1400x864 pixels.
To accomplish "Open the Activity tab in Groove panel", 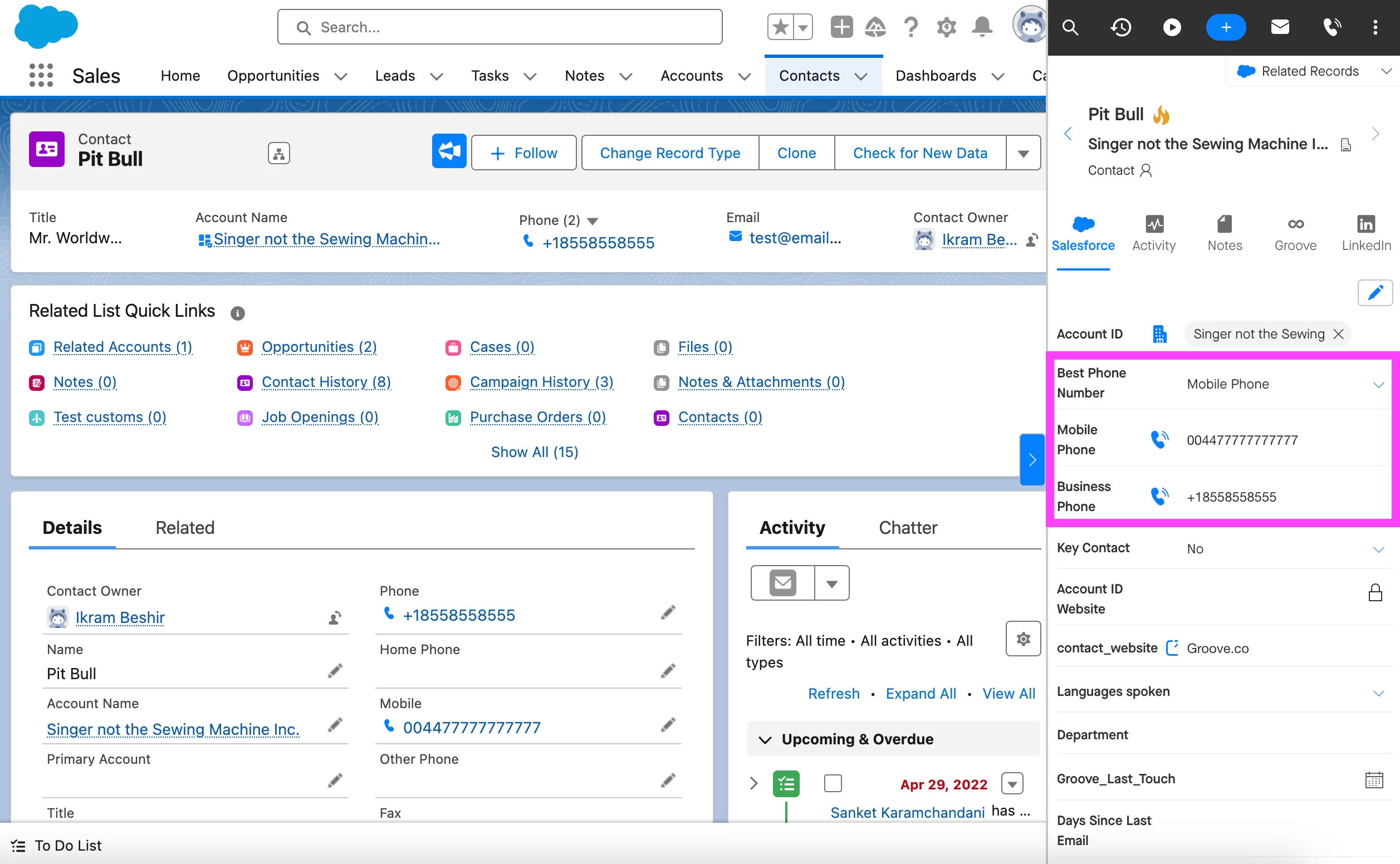I will tap(1153, 233).
